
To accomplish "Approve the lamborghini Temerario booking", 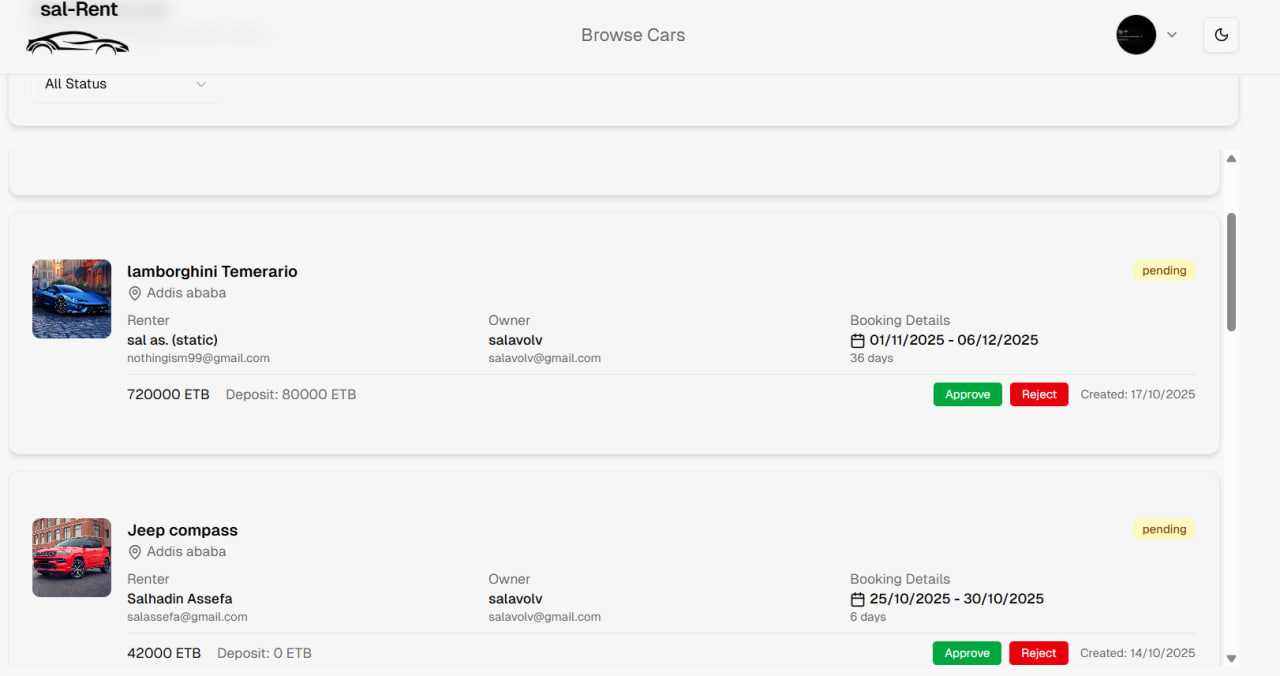I will tap(967, 394).
